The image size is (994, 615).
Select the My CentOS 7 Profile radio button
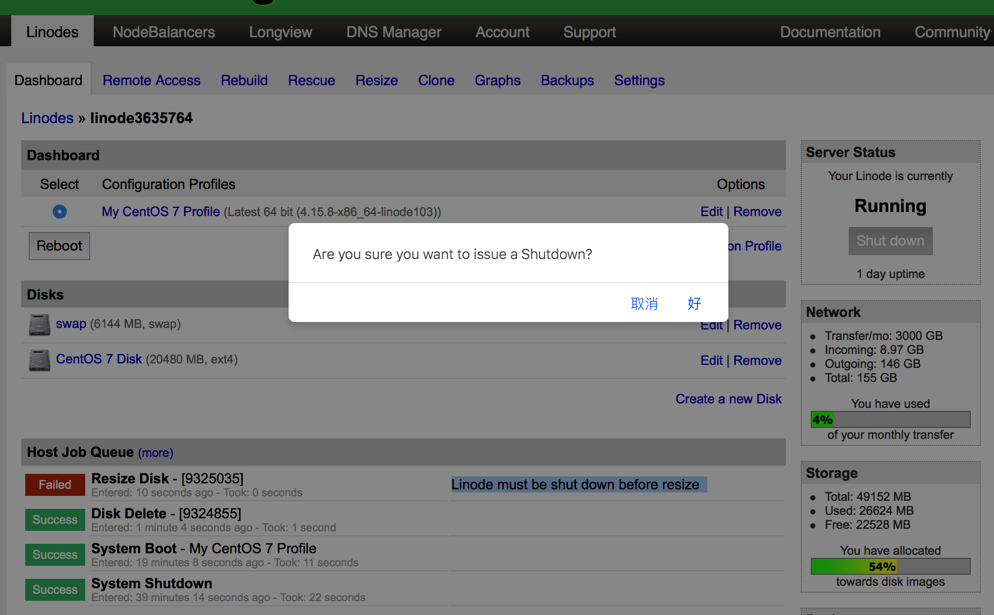coord(60,212)
